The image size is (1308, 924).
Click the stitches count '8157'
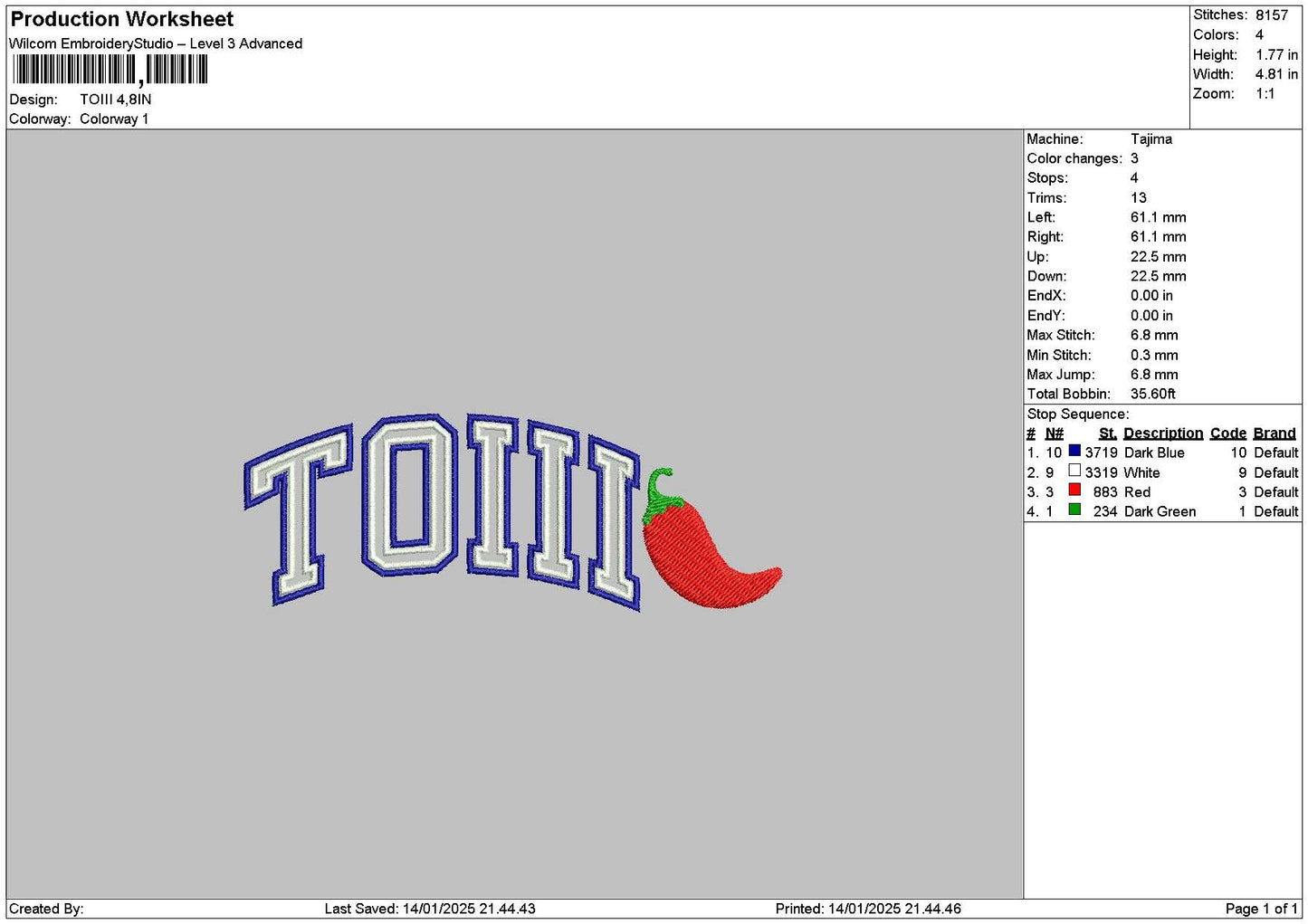(1272, 15)
